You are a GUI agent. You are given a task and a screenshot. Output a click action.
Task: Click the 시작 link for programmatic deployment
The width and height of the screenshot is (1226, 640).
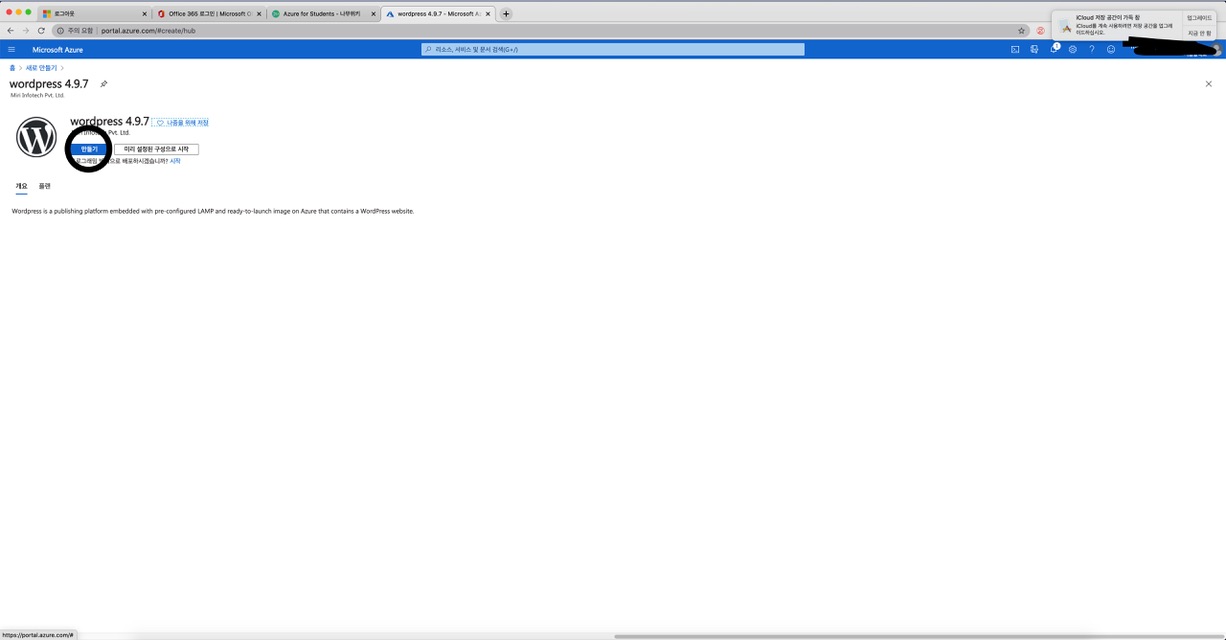175,161
